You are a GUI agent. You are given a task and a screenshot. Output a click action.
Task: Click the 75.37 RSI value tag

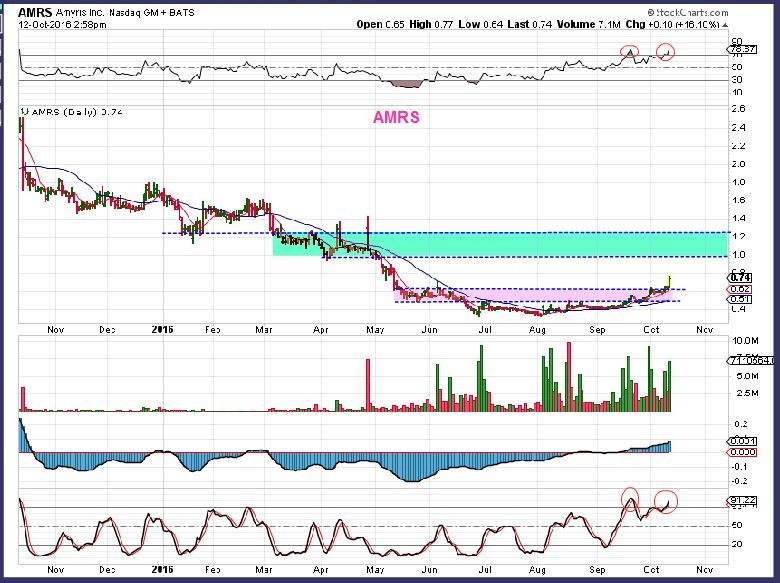(x=741, y=49)
